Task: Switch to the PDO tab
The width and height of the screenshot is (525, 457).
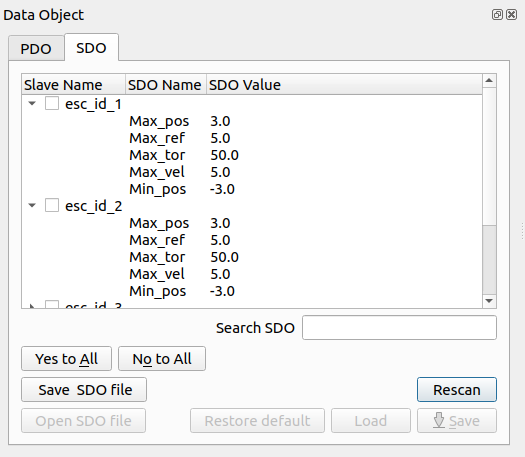Action: 36,49
